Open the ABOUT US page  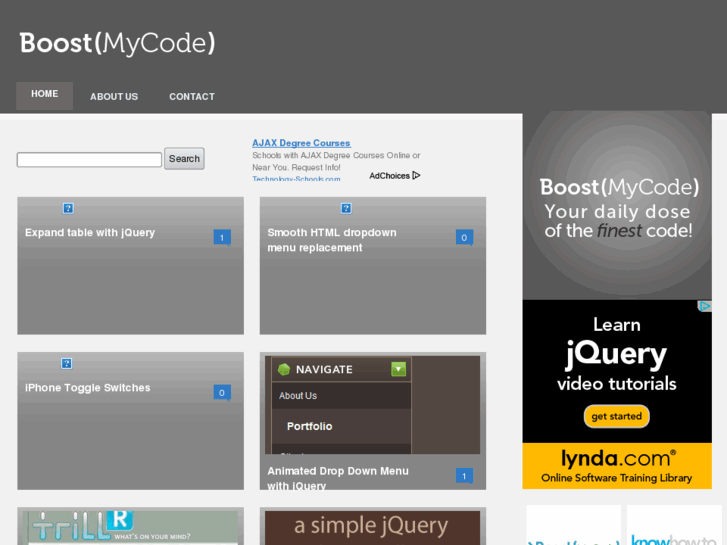click(x=114, y=96)
